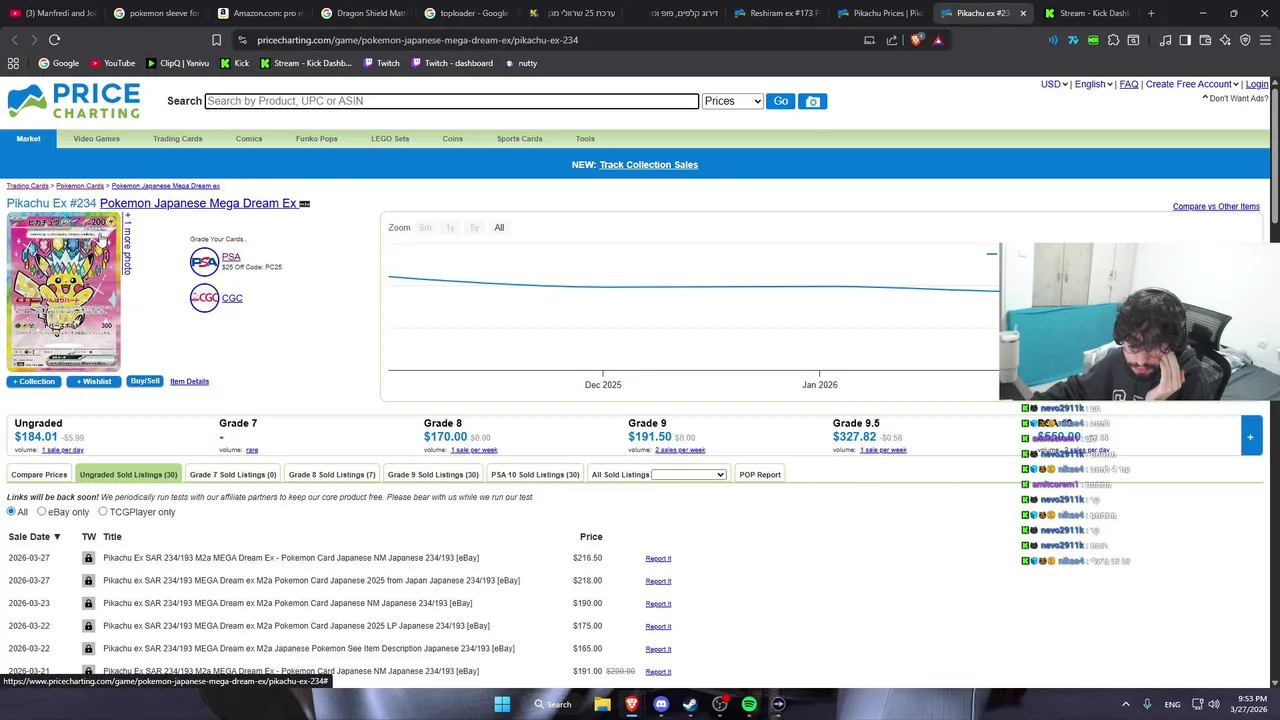Image resolution: width=1280 pixels, height=720 pixels.
Task: Open the media control music note icon
Action: pyautogui.click(x=1165, y=40)
